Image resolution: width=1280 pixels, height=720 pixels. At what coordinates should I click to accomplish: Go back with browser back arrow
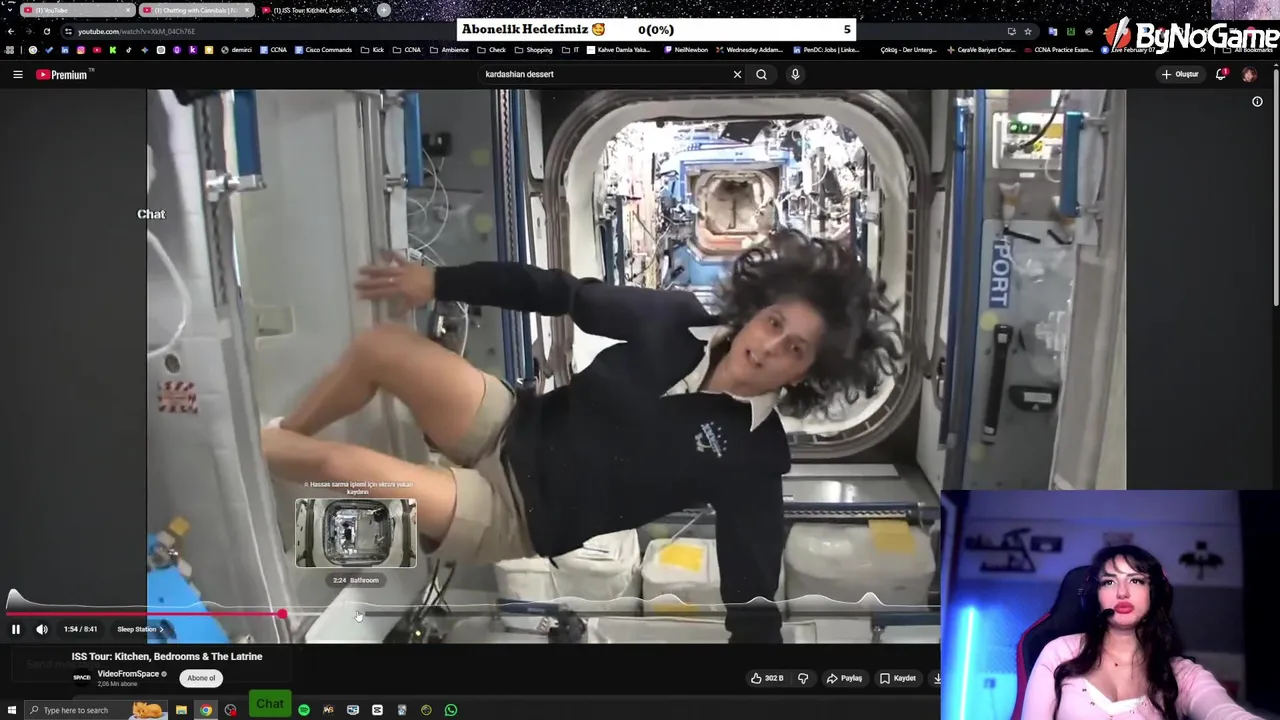pyautogui.click(x=11, y=31)
